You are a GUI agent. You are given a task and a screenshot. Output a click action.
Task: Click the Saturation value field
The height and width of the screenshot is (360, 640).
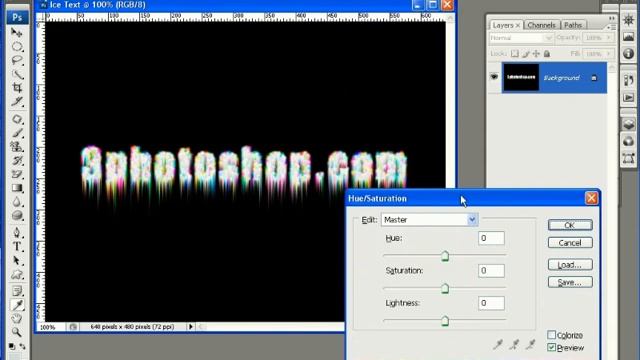click(x=491, y=270)
